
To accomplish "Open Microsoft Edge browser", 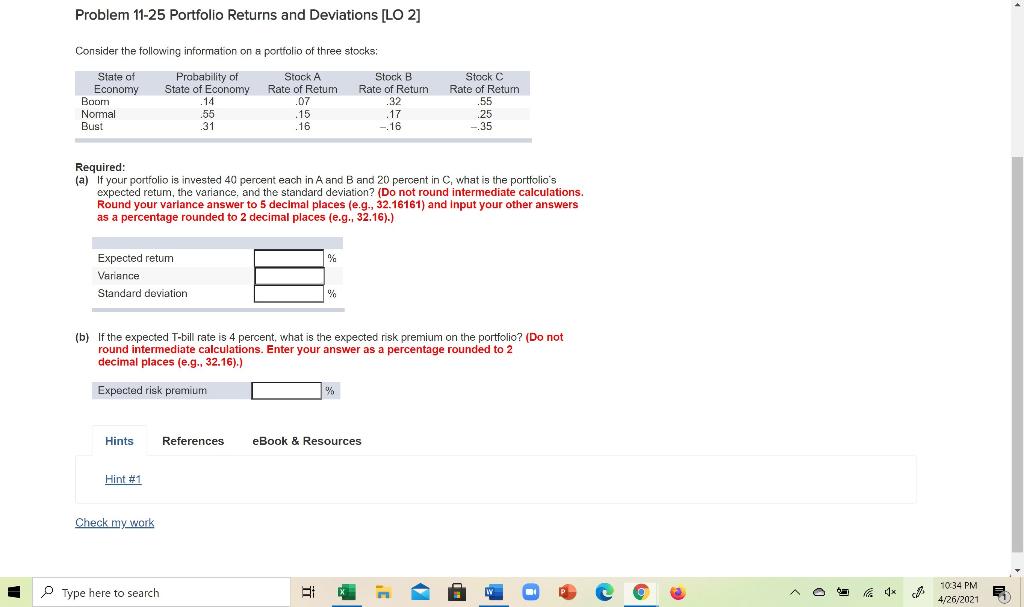I will 603,592.
